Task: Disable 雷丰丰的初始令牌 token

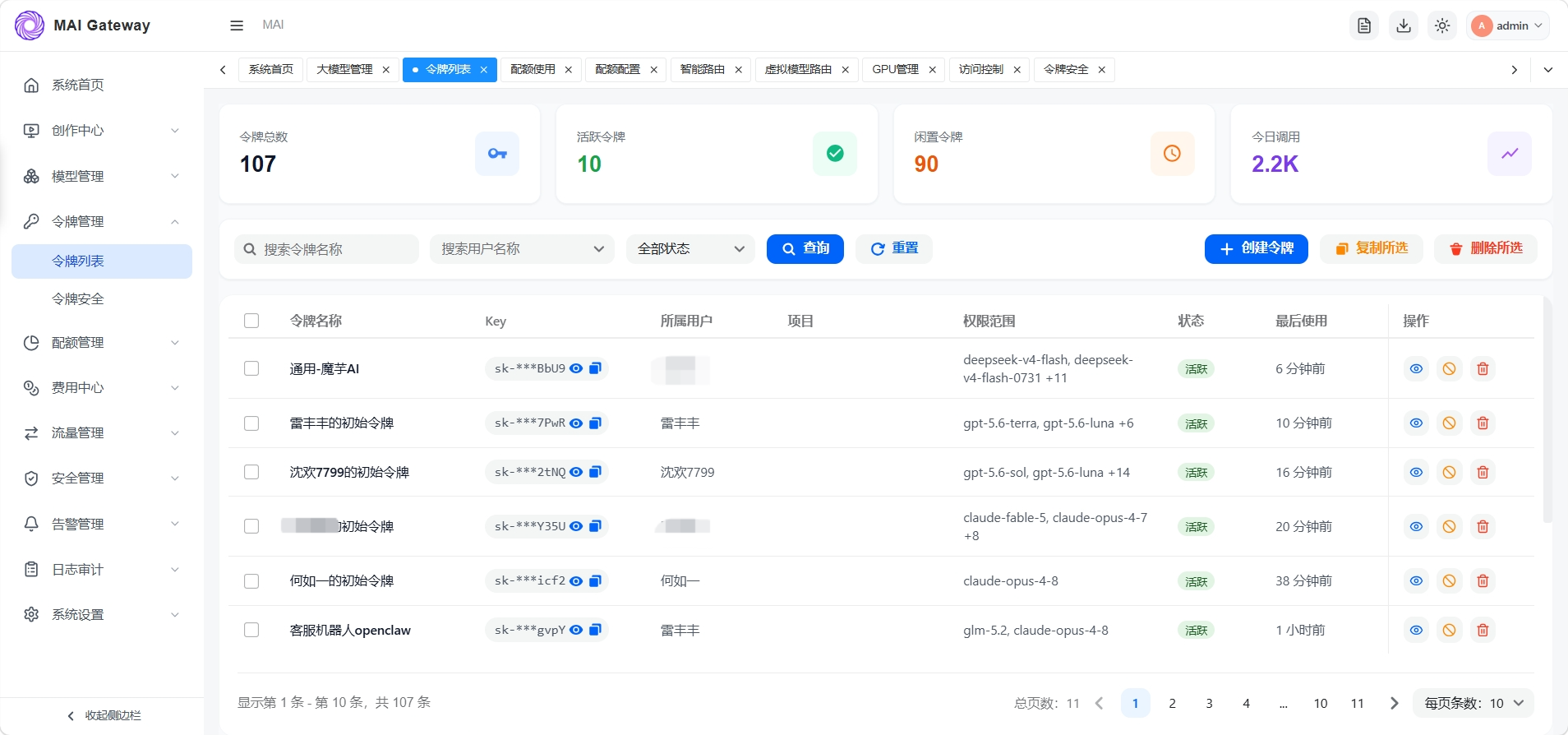Action: coord(1450,423)
